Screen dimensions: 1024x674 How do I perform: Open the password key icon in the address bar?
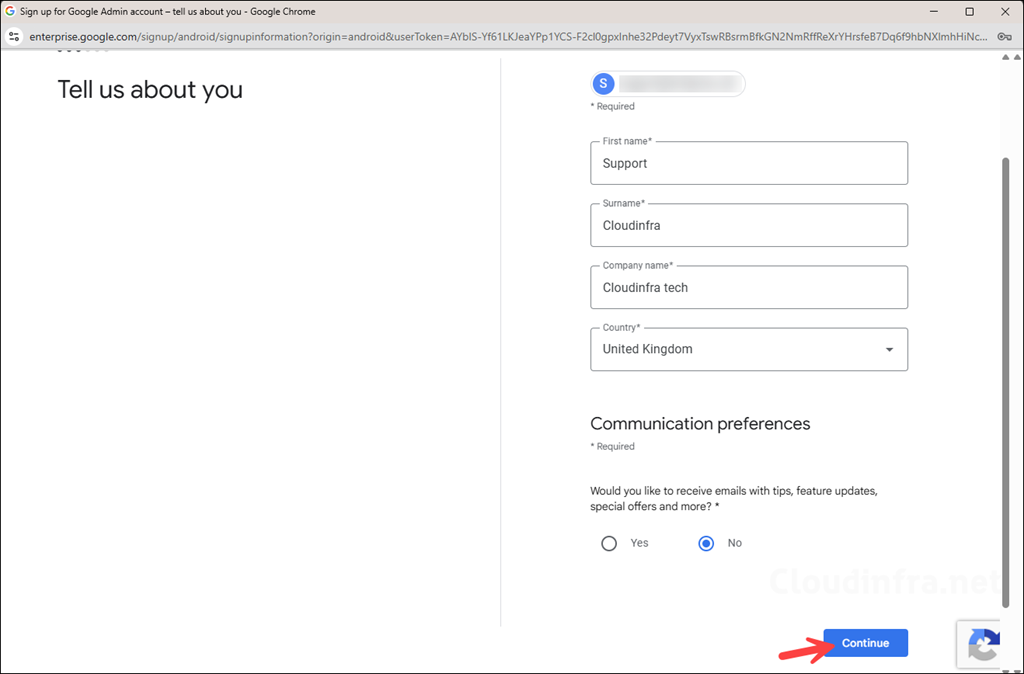coord(1004,37)
